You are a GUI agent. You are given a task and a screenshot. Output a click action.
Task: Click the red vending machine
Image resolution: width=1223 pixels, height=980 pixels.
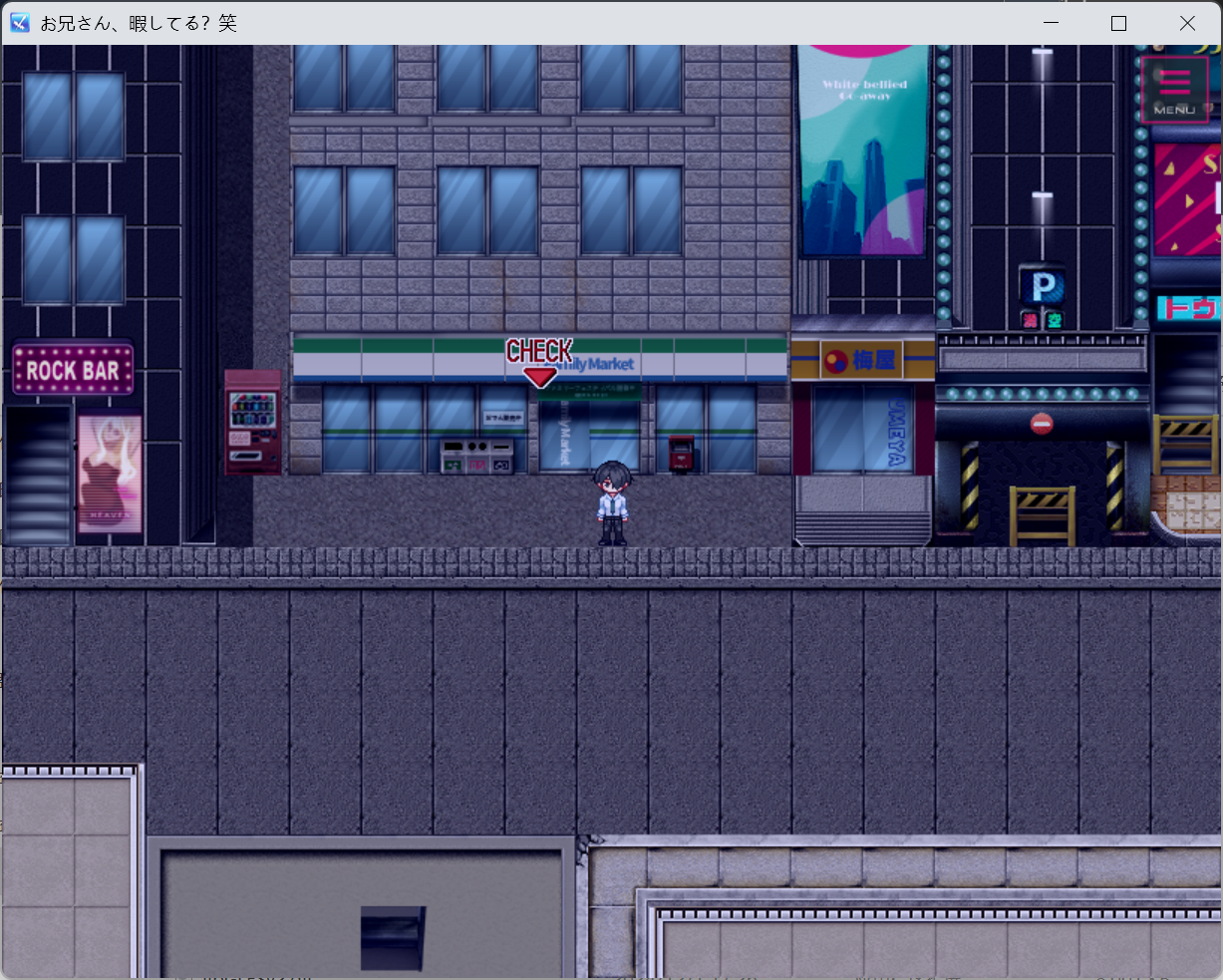tap(252, 422)
